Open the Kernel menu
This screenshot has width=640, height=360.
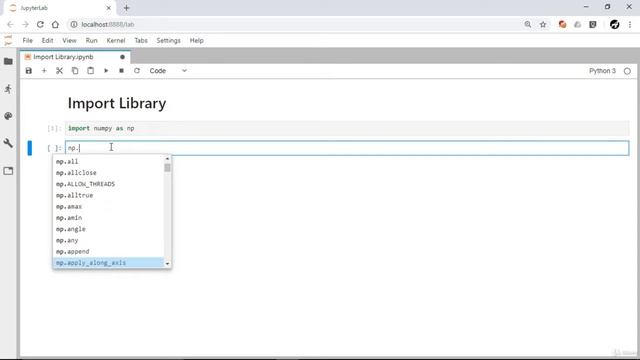pos(116,40)
